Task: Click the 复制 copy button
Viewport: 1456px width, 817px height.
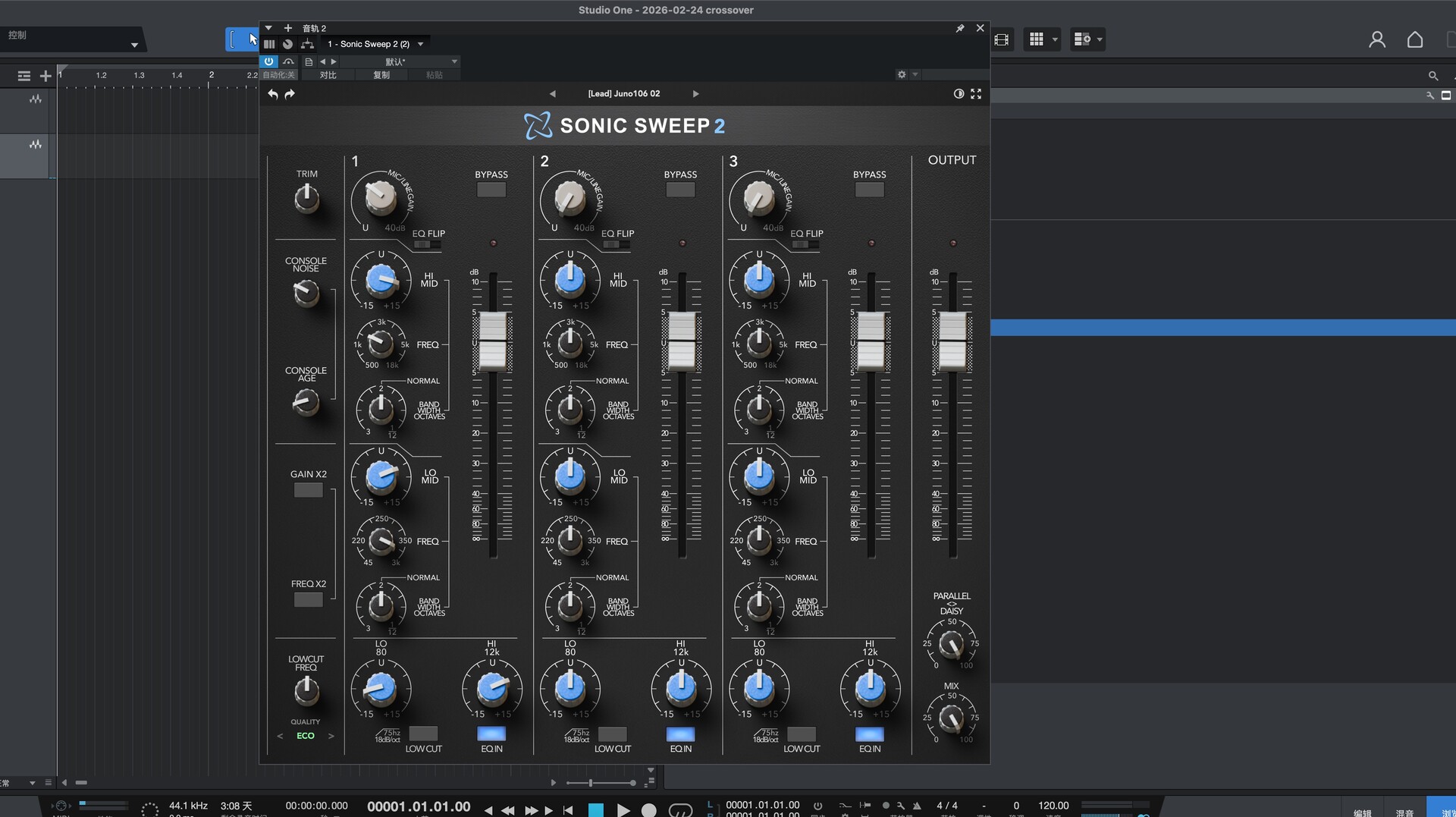Action: point(381,75)
